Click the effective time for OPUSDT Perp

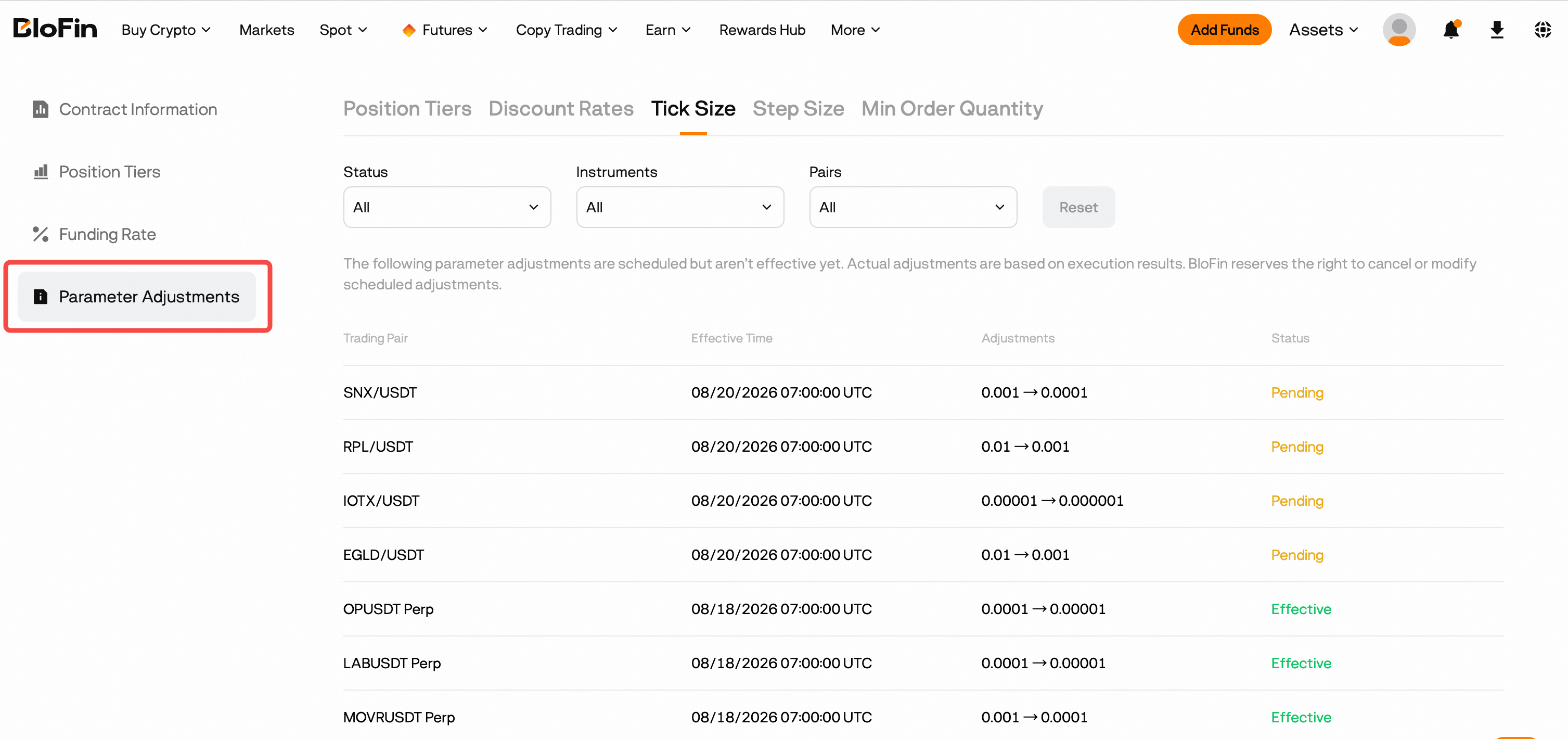(x=781, y=609)
